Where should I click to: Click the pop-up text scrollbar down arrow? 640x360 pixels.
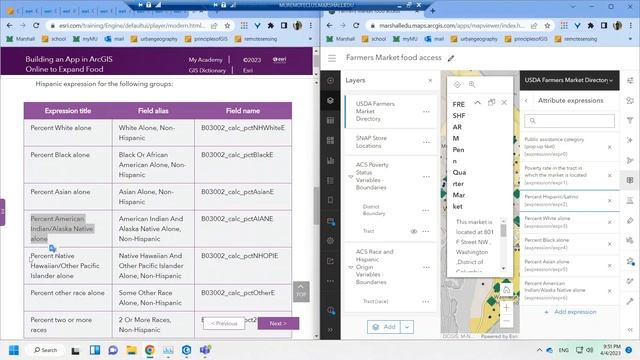point(503,268)
